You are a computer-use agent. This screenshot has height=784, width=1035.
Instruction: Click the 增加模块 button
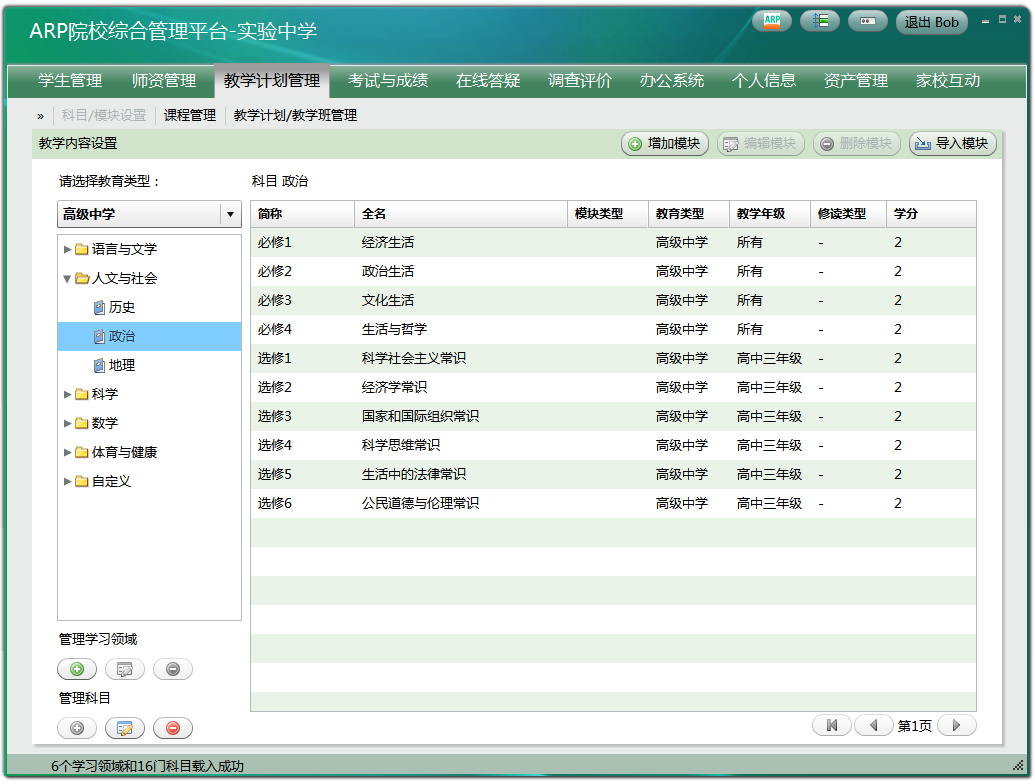(x=665, y=143)
